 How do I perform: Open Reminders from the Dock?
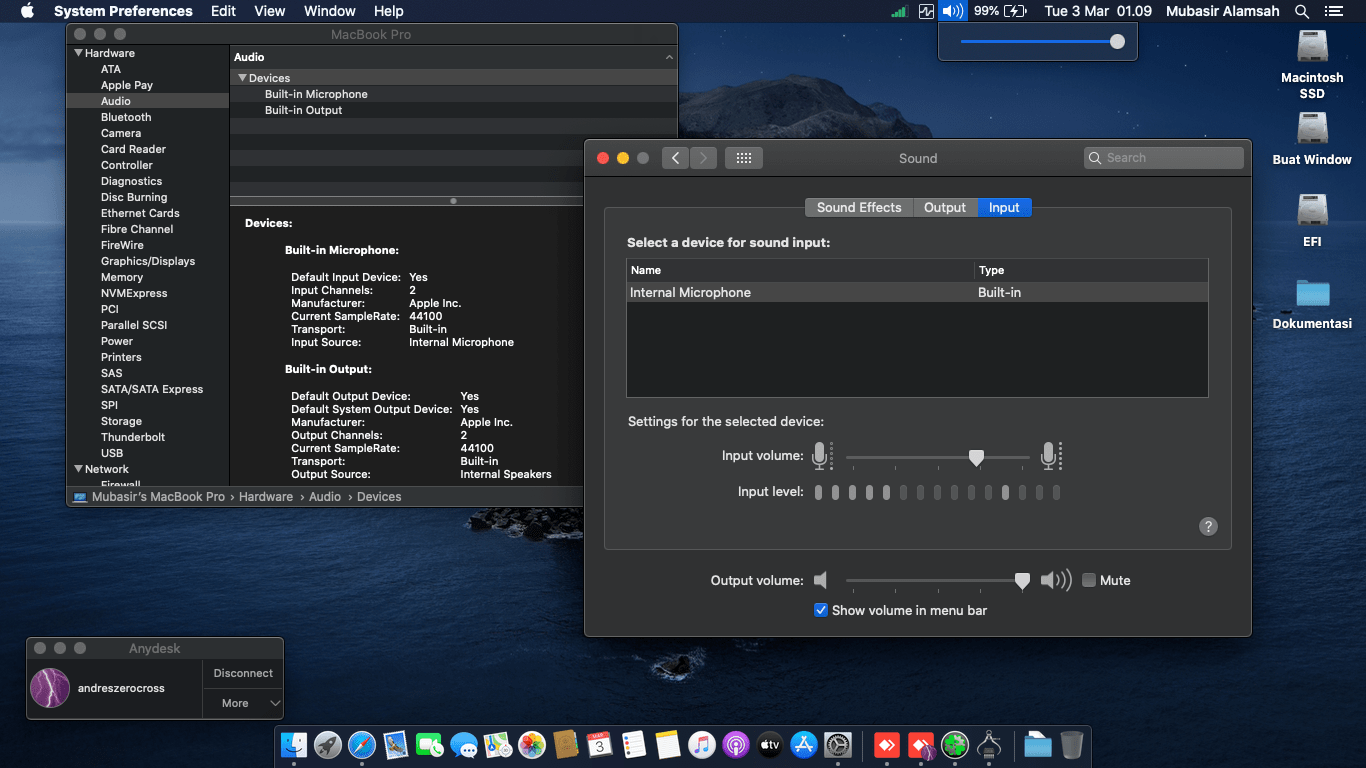tap(634, 745)
